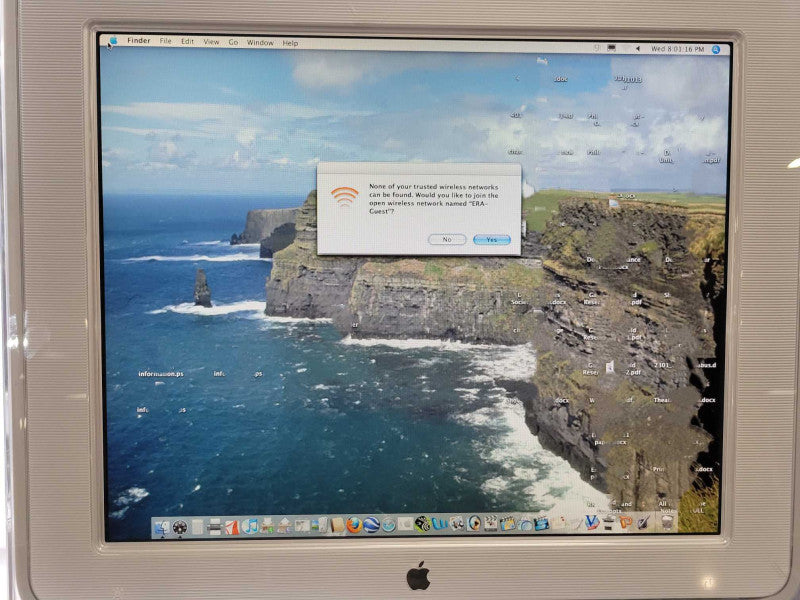Open the Apple menu
This screenshot has width=800, height=600.
[113, 40]
